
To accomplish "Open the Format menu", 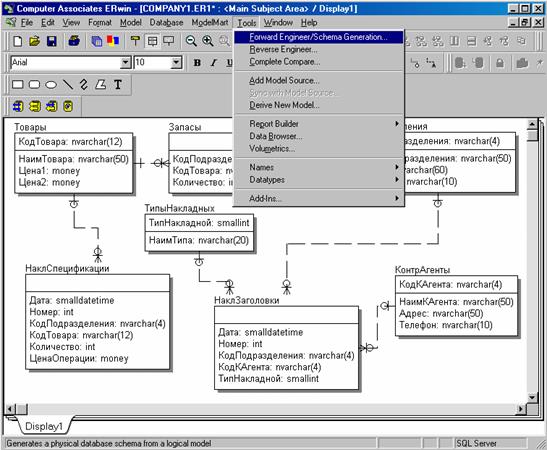I will click(x=100, y=23).
